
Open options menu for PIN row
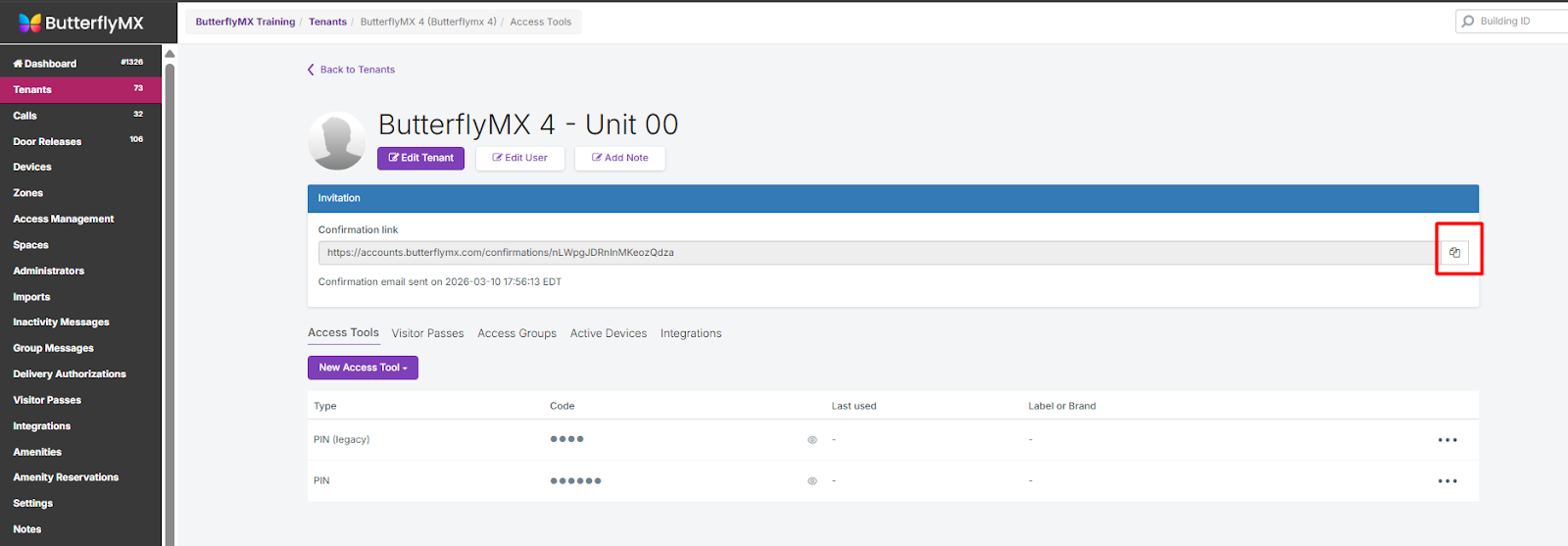point(1446,481)
